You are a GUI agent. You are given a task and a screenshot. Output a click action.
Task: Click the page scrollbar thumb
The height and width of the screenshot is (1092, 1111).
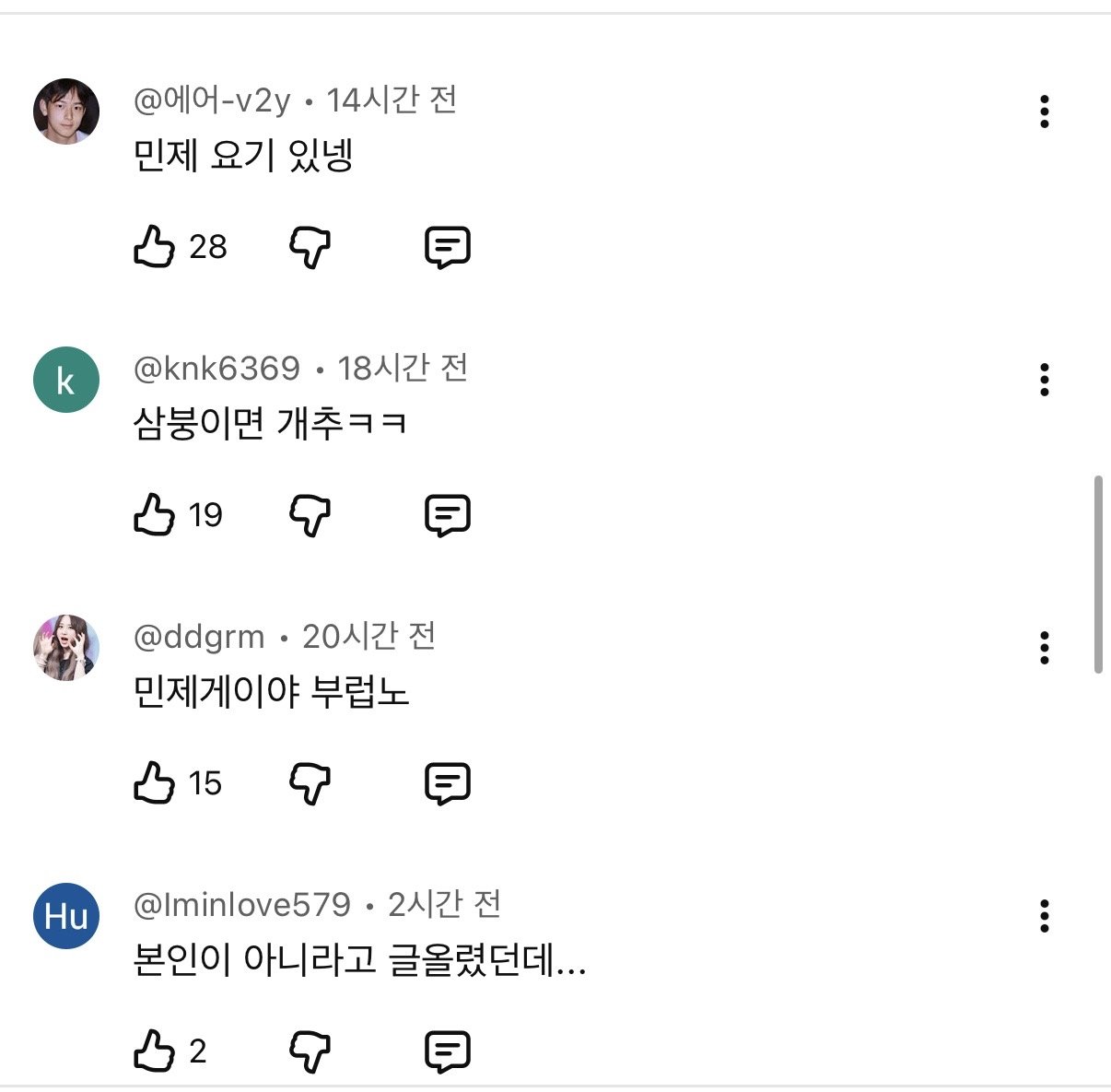coord(1098,575)
